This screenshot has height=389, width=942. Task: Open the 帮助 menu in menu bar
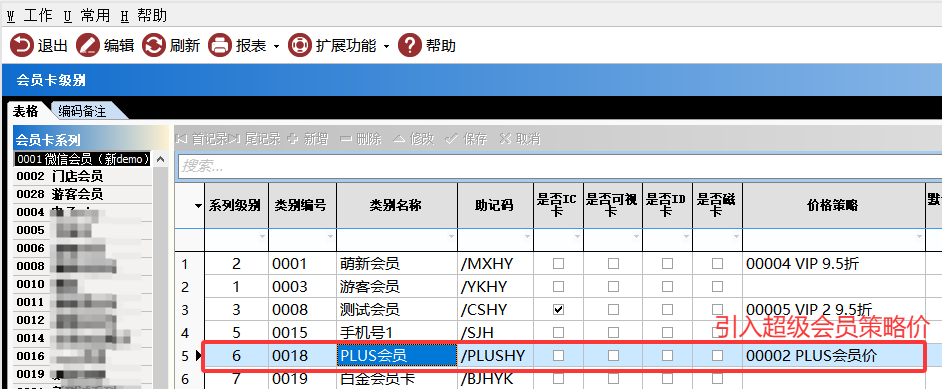coord(144,15)
